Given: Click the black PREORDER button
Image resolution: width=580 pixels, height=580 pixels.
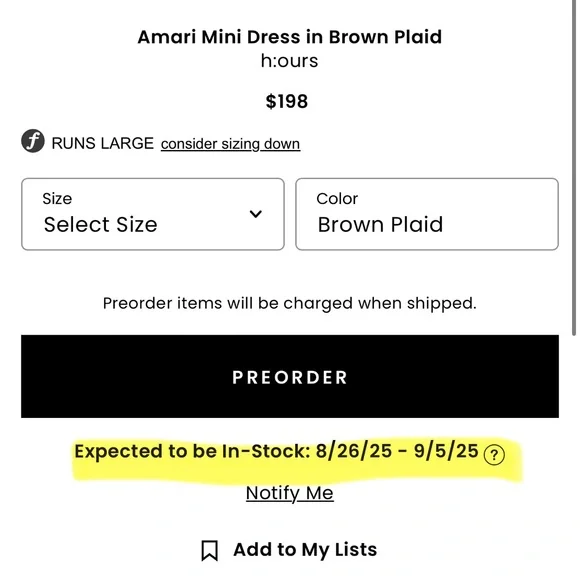Looking at the screenshot, I should 290,377.
